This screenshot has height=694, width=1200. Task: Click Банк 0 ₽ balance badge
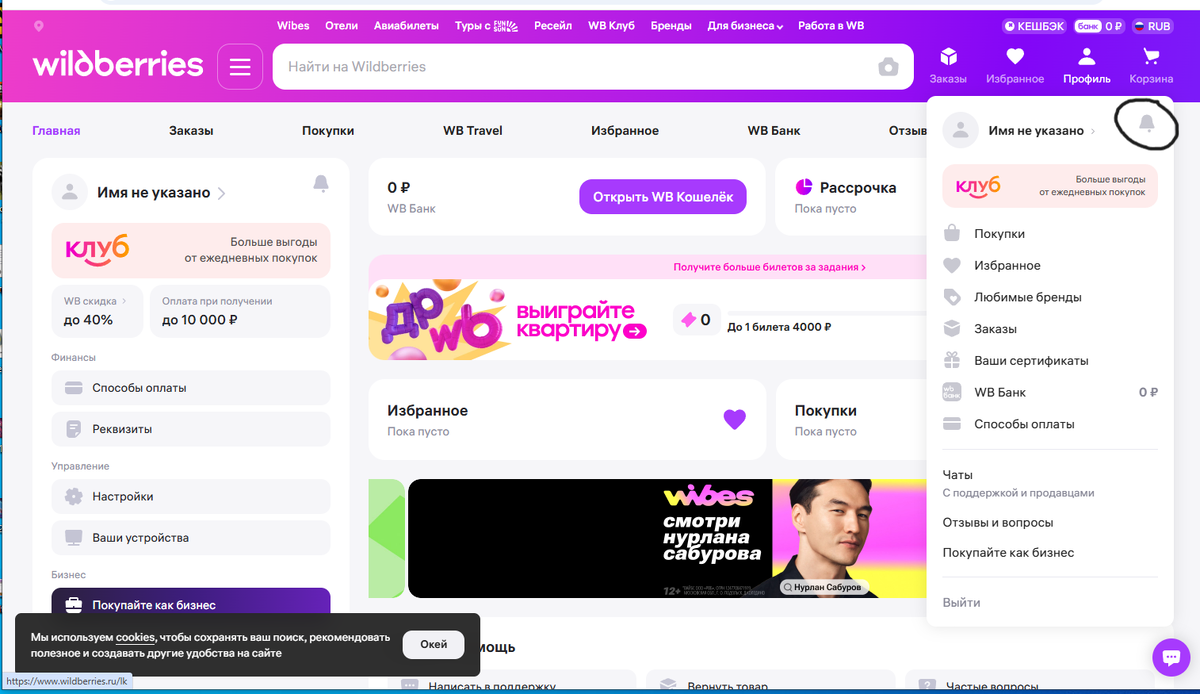point(1100,26)
